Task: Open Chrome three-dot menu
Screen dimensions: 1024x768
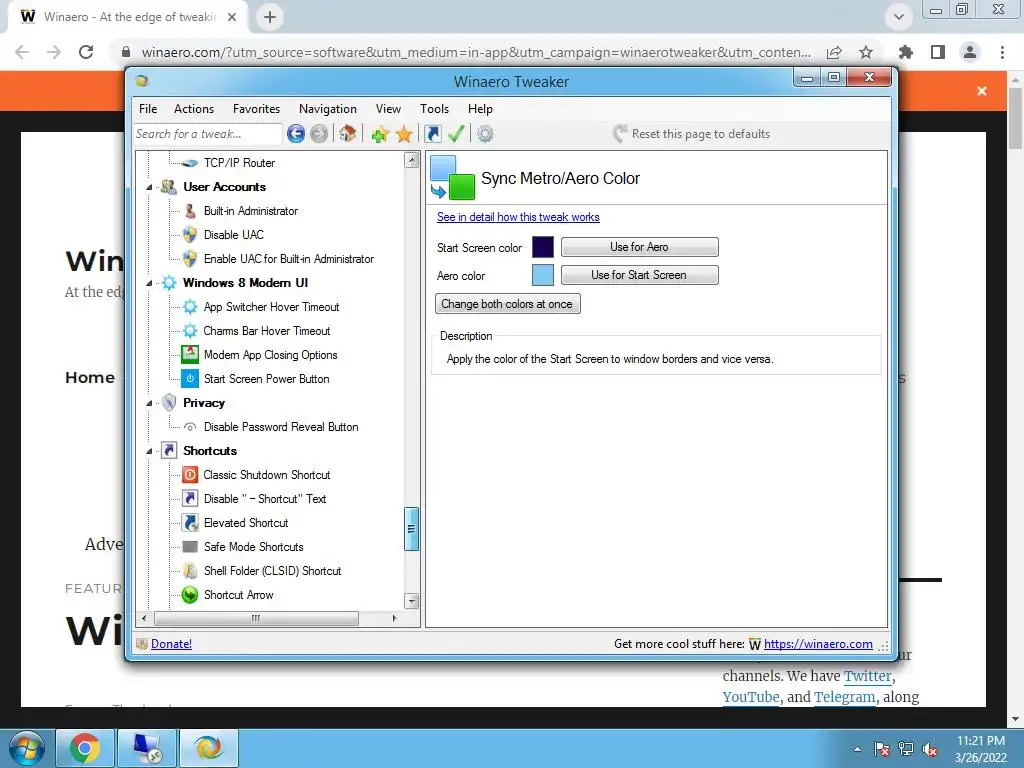Action: (x=1002, y=52)
